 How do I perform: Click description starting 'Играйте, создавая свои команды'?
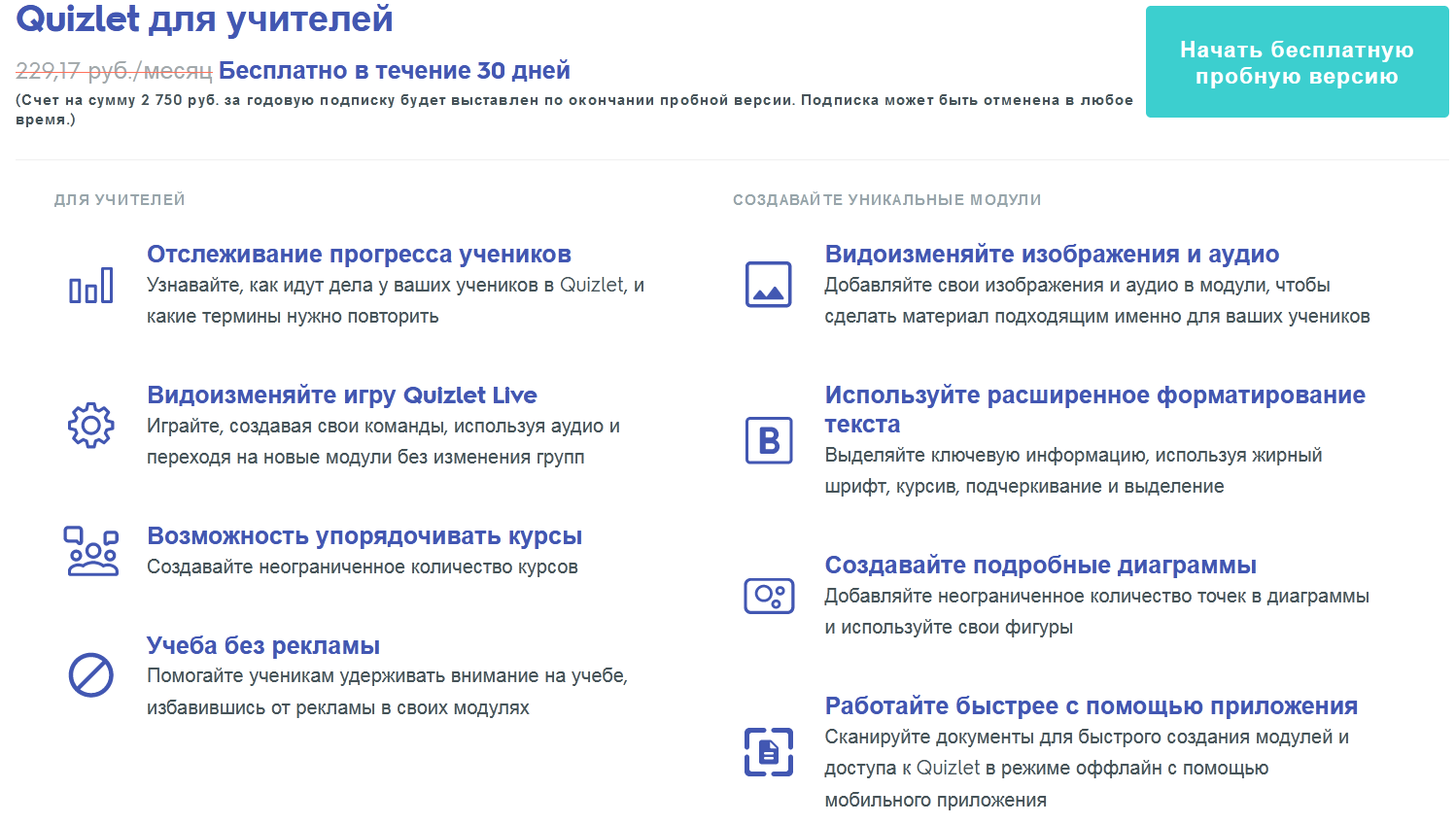[x=383, y=441]
